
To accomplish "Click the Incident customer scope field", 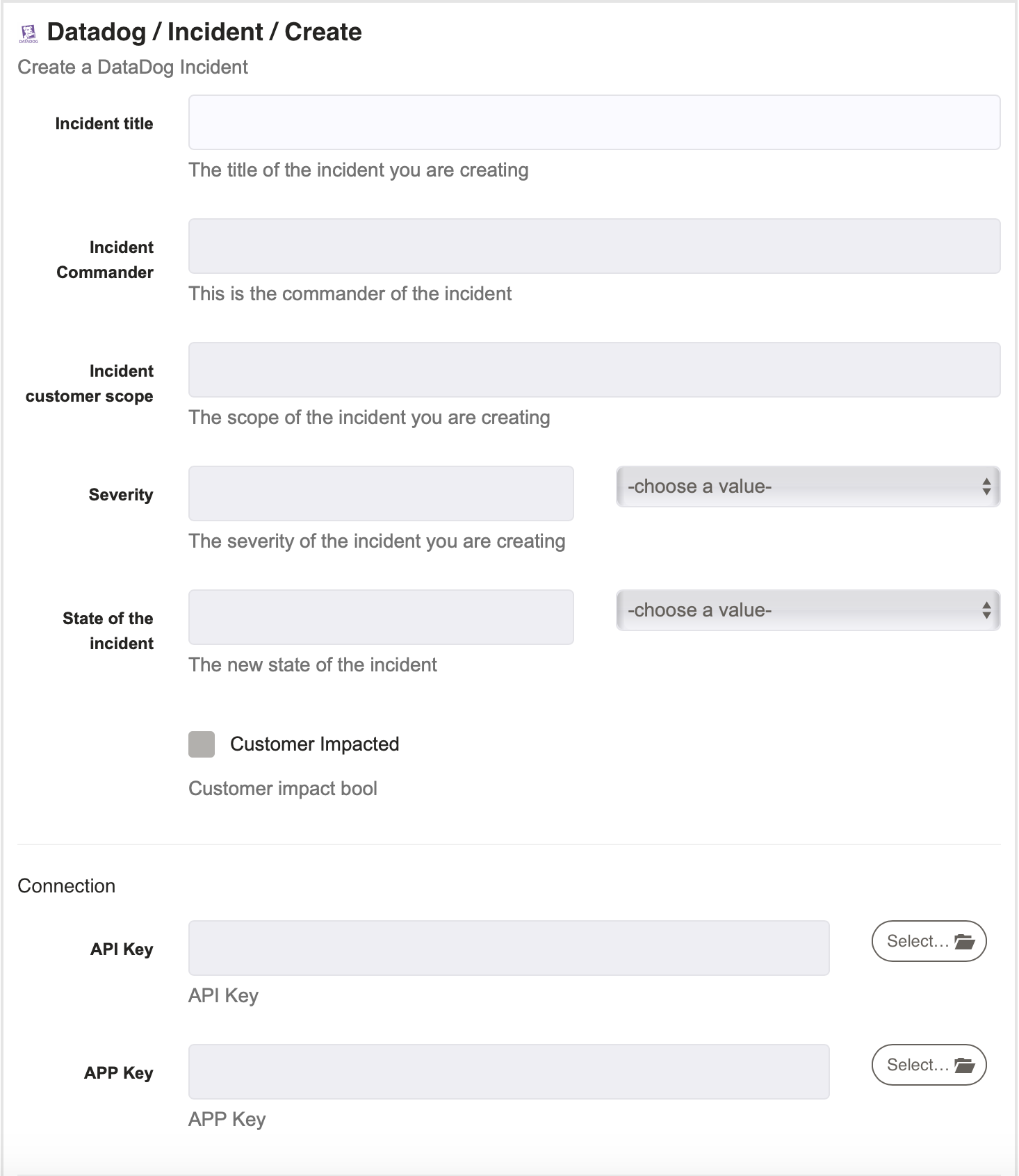I will tap(594, 370).
